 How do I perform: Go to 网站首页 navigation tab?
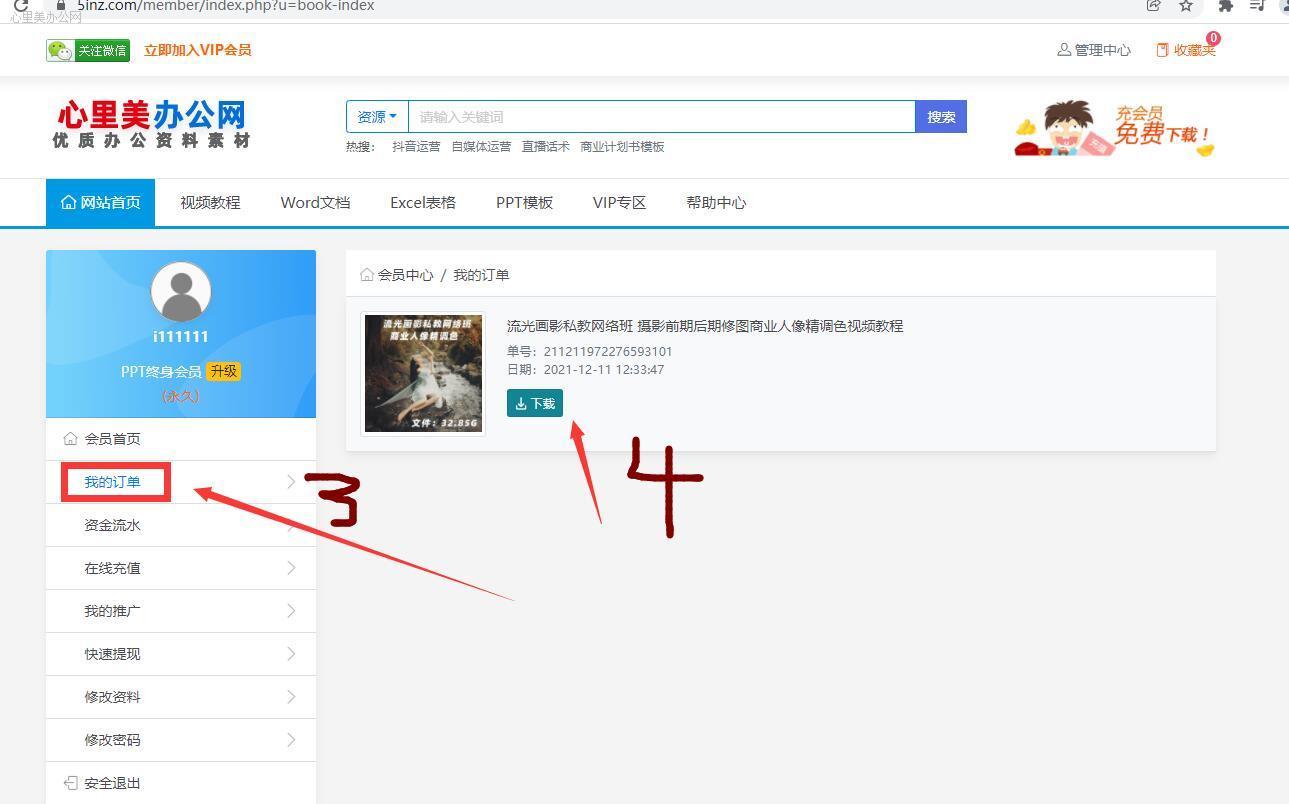[x=101, y=203]
